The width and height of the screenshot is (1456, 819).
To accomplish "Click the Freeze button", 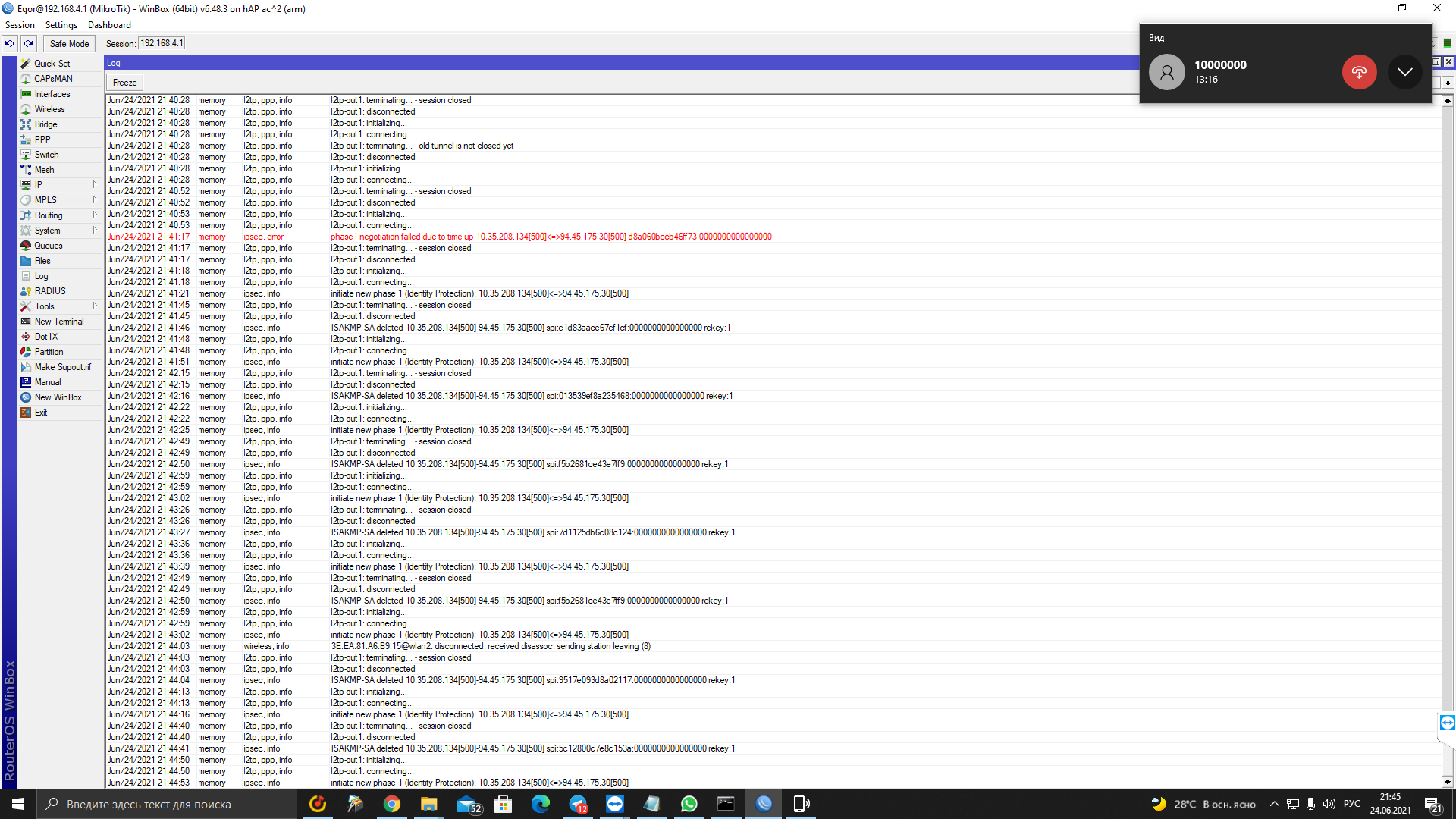I will coord(124,83).
